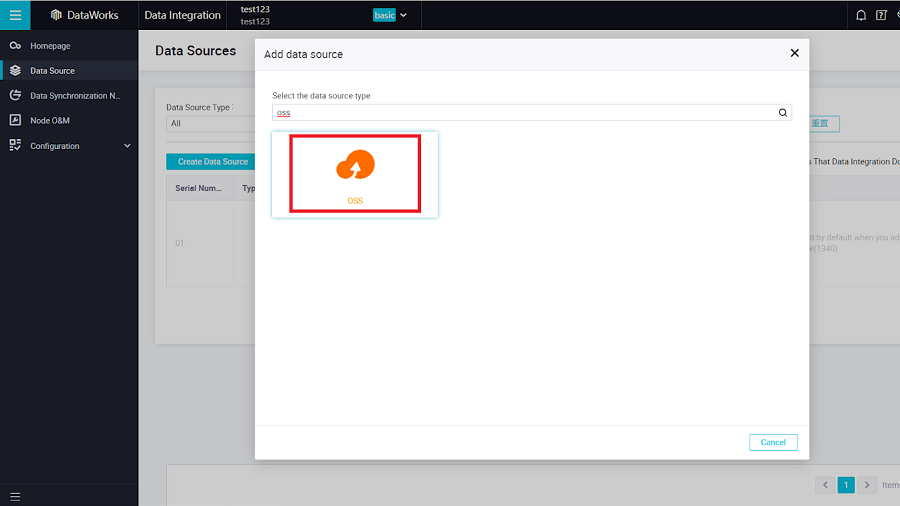900x506 pixels.
Task: Click the reset button behind the dialog
Action: point(824,123)
